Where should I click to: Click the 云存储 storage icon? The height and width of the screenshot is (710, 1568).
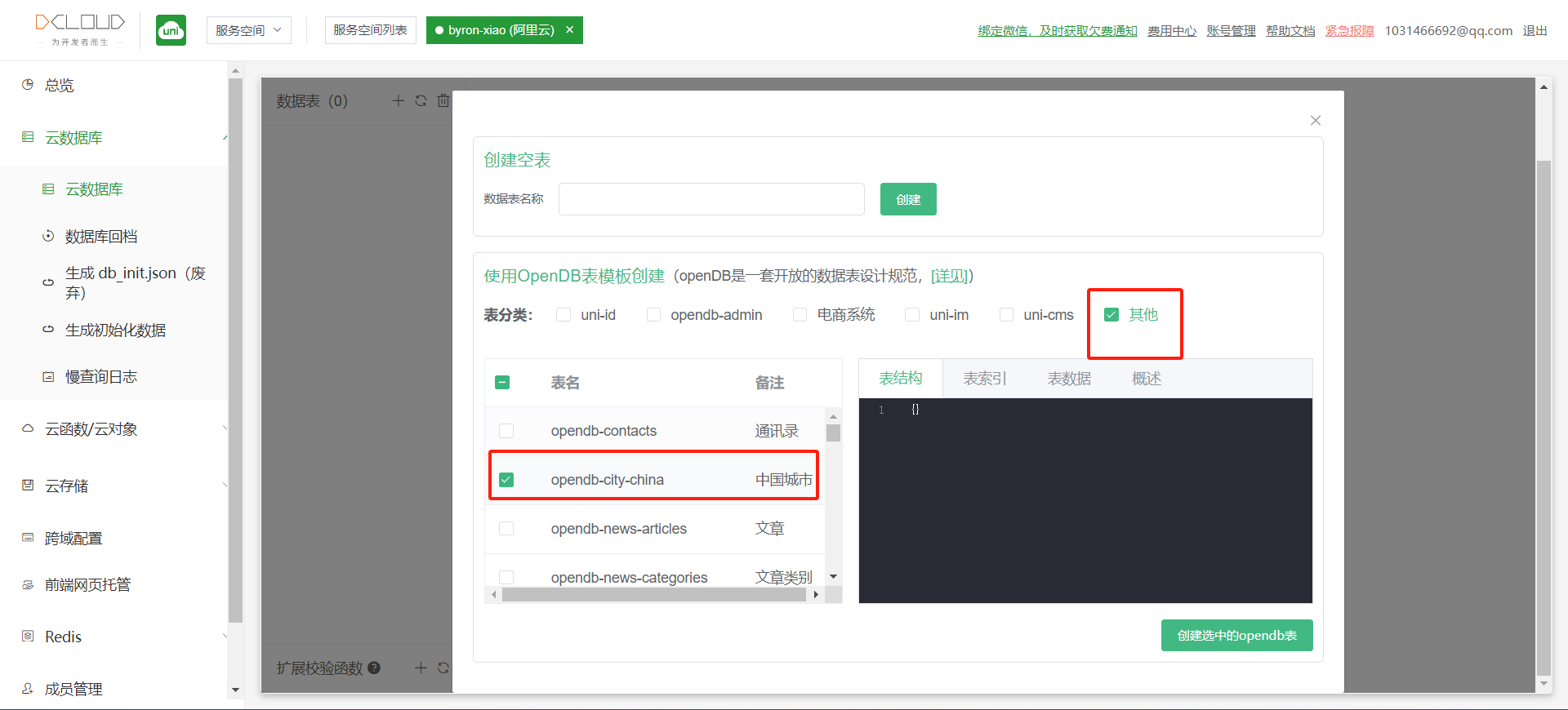(28, 486)
